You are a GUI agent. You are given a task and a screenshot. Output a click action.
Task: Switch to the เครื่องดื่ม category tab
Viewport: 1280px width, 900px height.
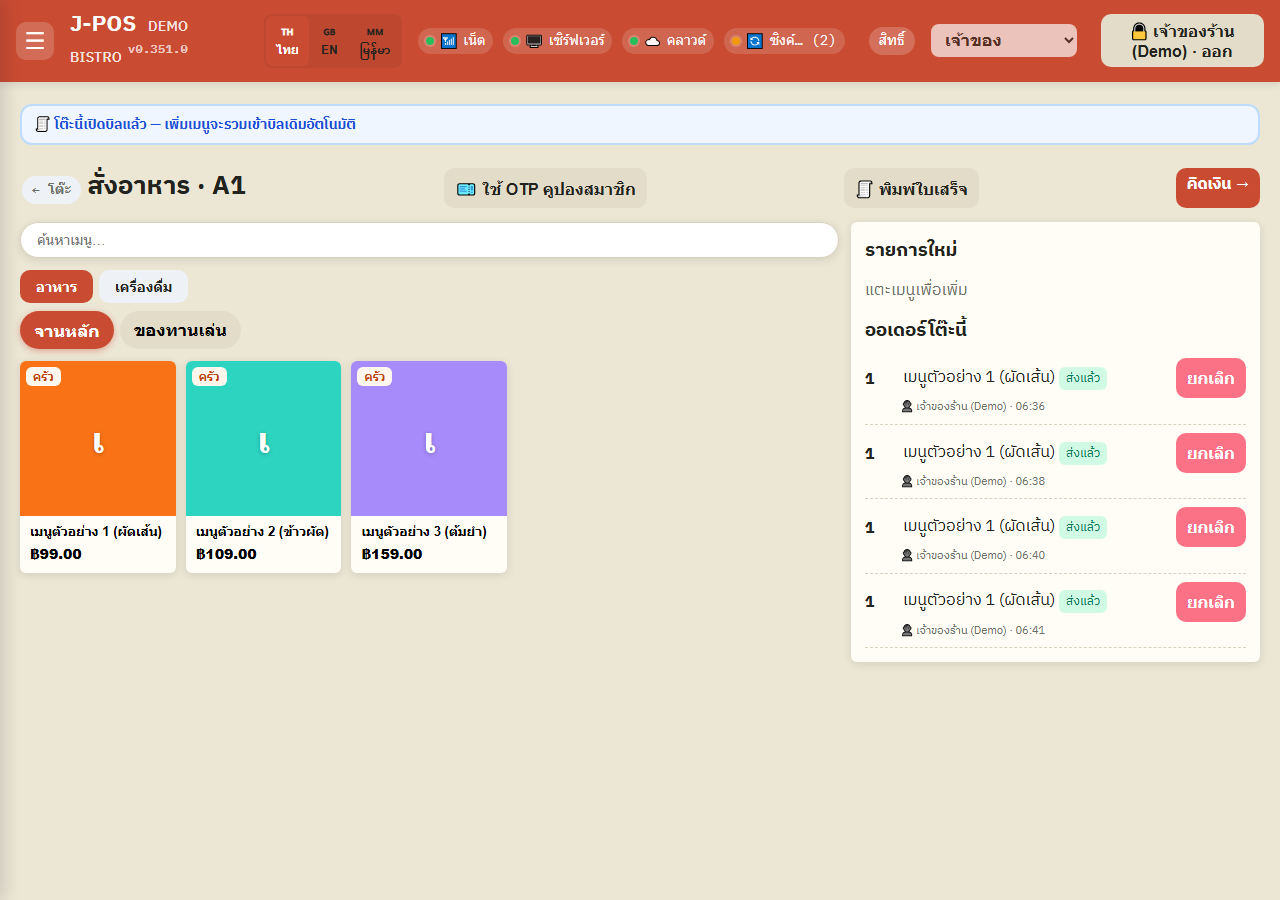pyautogui.click(x=143, y=287)
